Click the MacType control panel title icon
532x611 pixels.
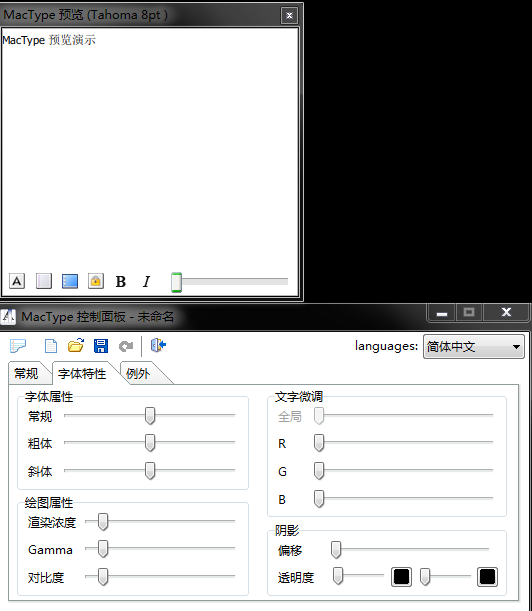pyautogui.click(x=8, y=317)
